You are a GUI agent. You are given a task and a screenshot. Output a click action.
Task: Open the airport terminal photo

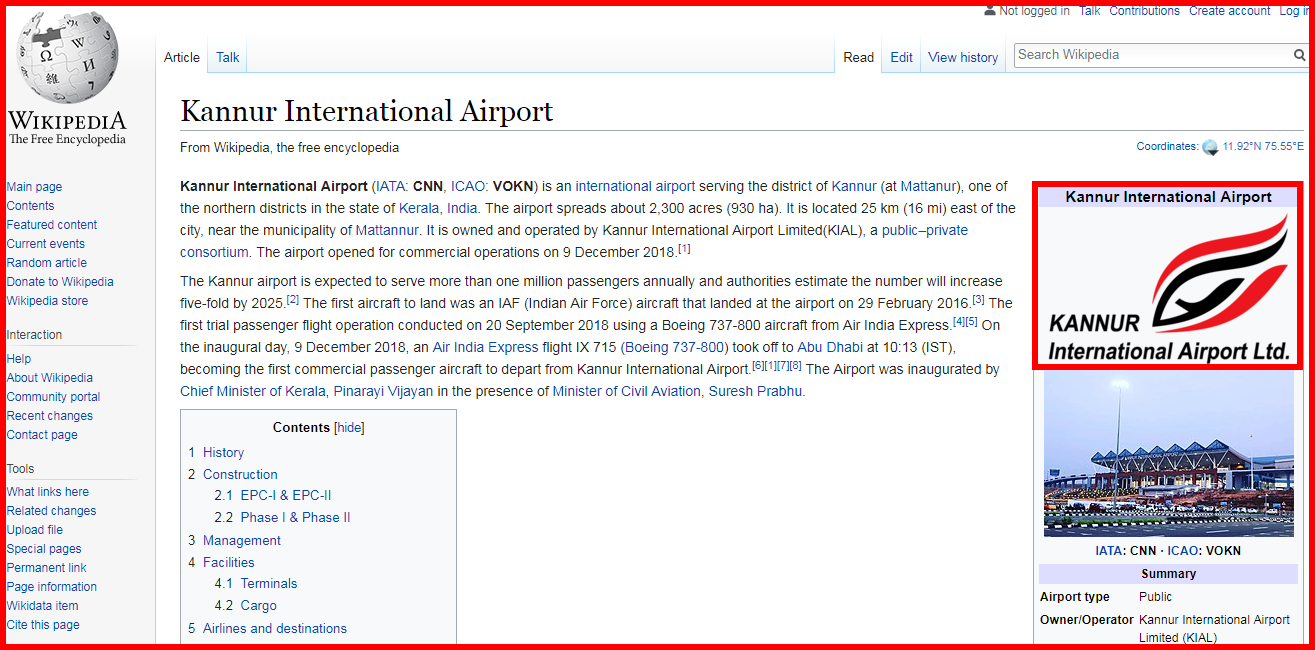point(1168,453)
